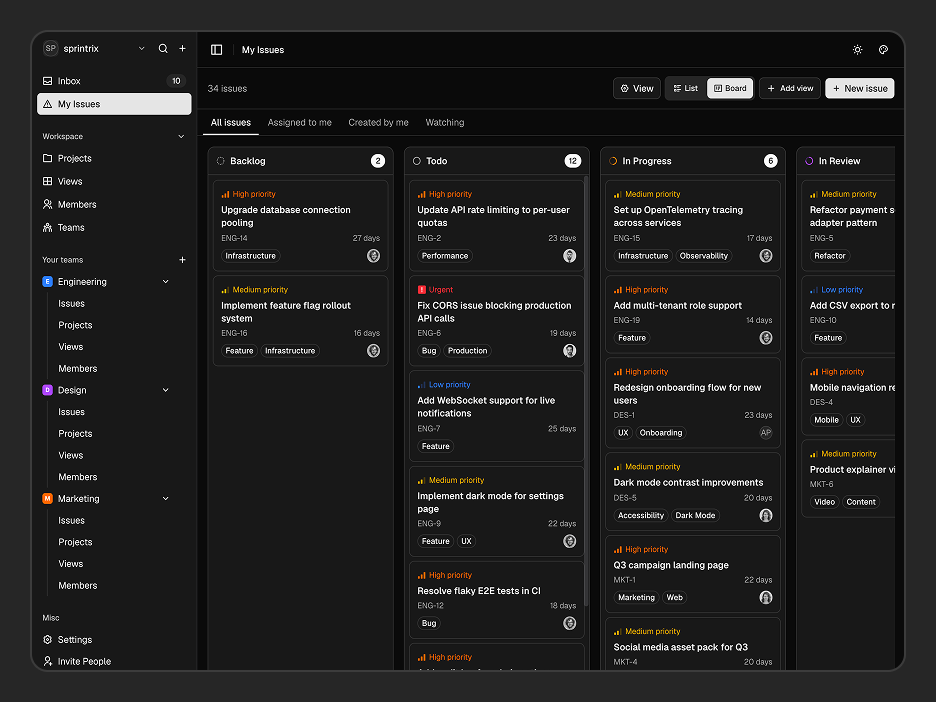Image resolution: width=936 pixels, height=702 pixels.
Task: Click the In Review column status icon
Action: pyautogui.click(x=809, y=161)
